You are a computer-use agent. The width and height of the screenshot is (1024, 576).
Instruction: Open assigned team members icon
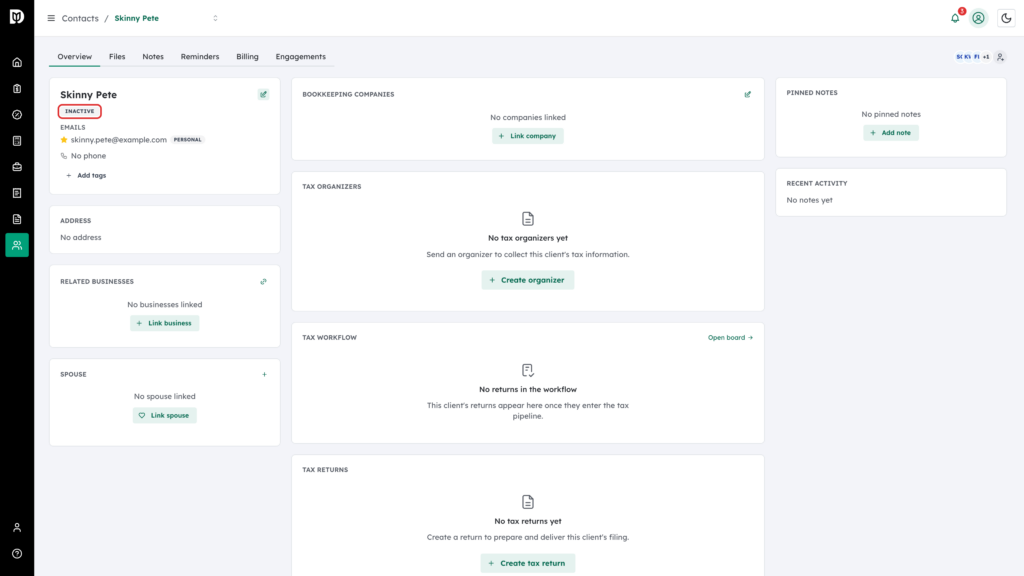pyautogui.click(x=1000, y=57)
